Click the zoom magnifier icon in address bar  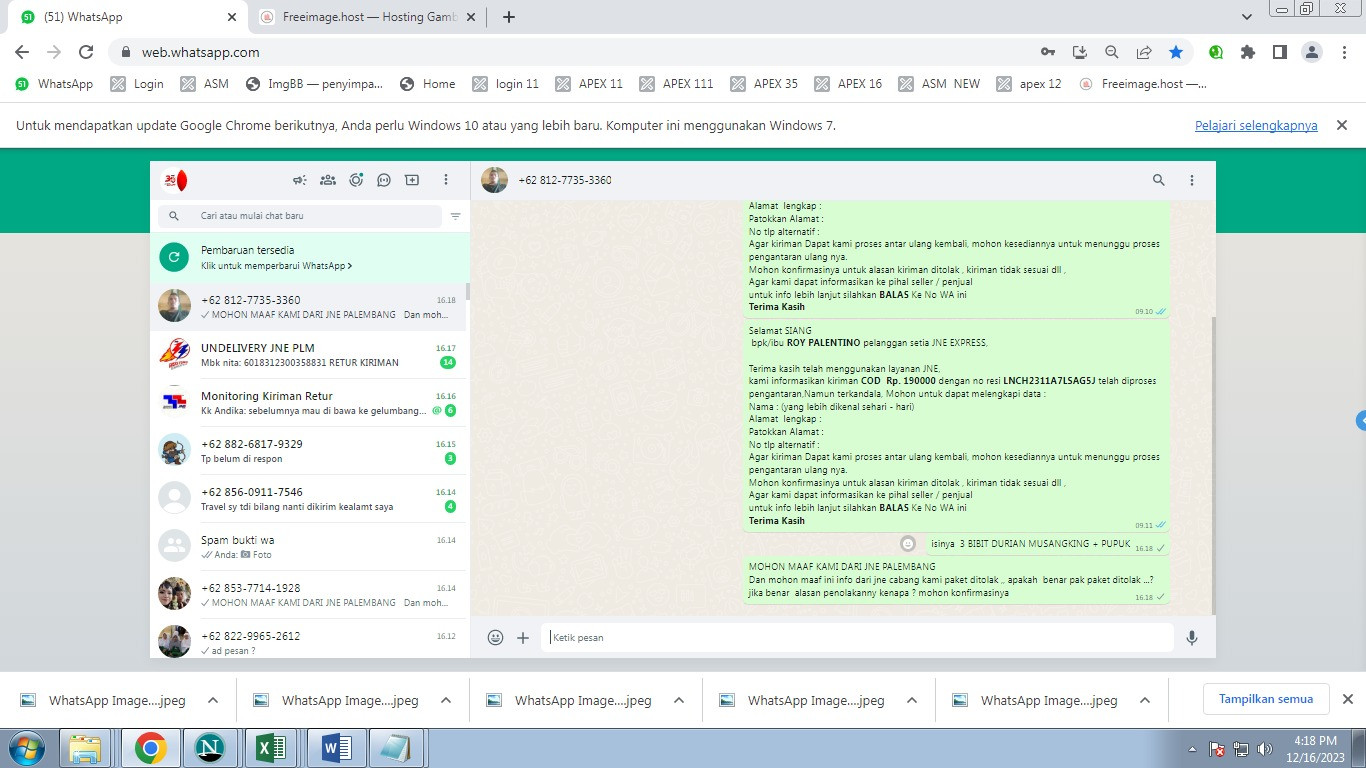coord(1112,52)
